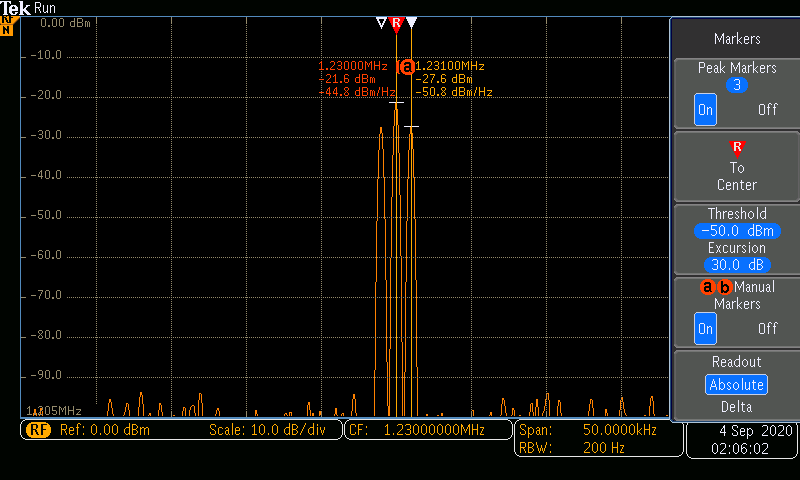Click the 1.23100MHz marker a readout
Viewport: 800px width, 480px height.
pyautogui.click(x=450, y=66)
